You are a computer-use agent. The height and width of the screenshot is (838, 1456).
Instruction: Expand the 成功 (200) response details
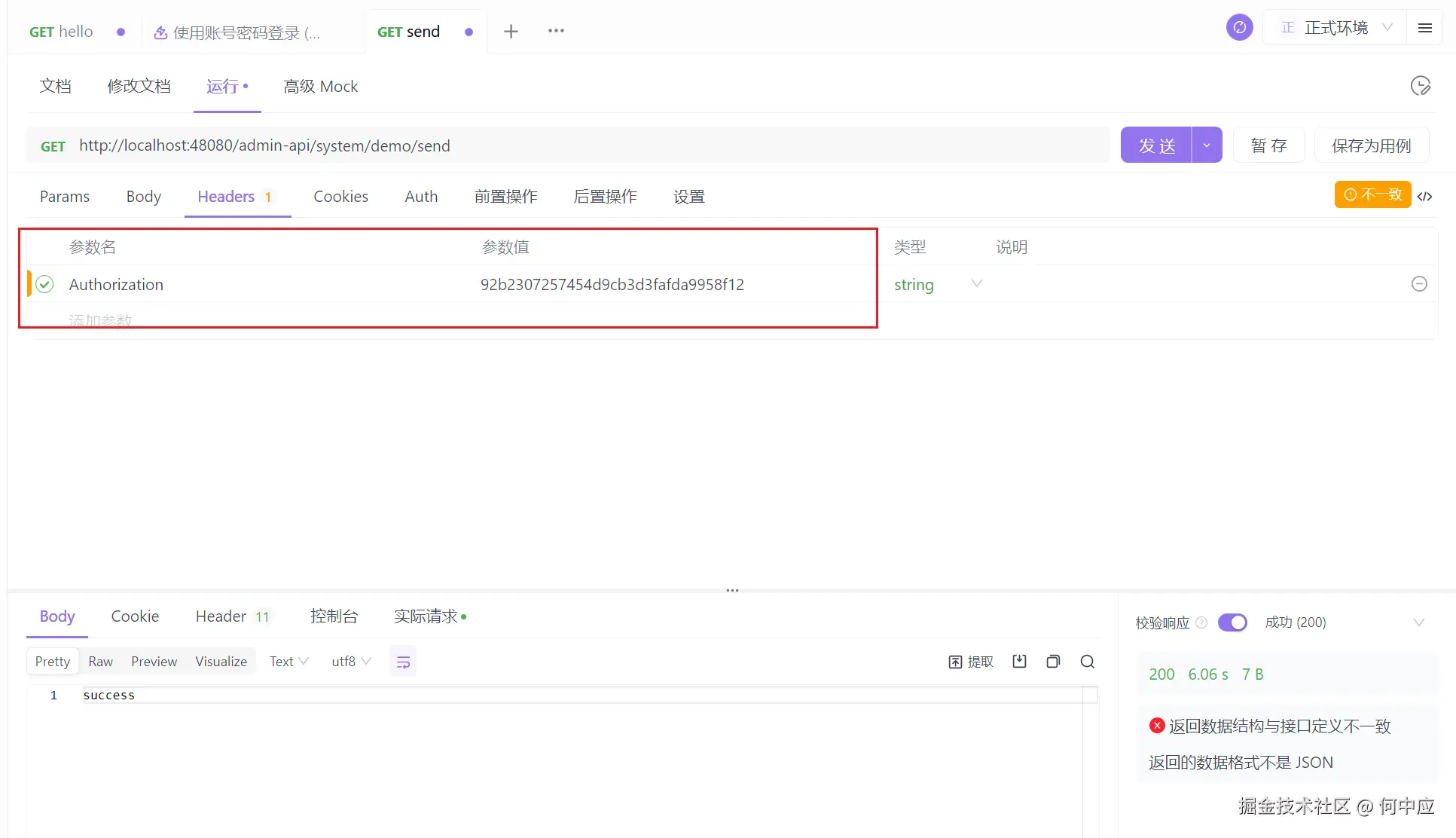pyautogui.click(x=1419, y=622)
